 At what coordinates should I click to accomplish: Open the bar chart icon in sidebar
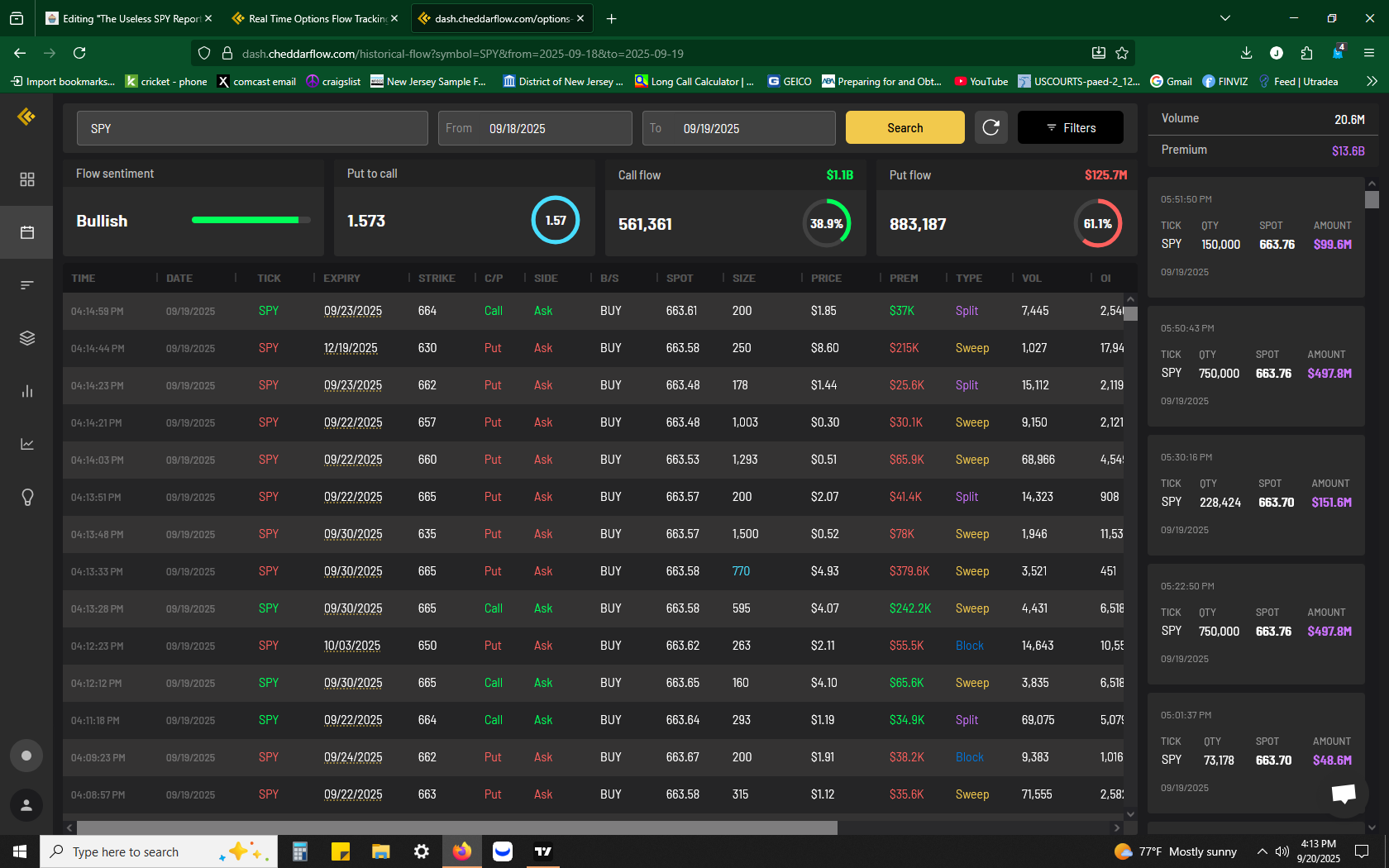pos(26,391)
